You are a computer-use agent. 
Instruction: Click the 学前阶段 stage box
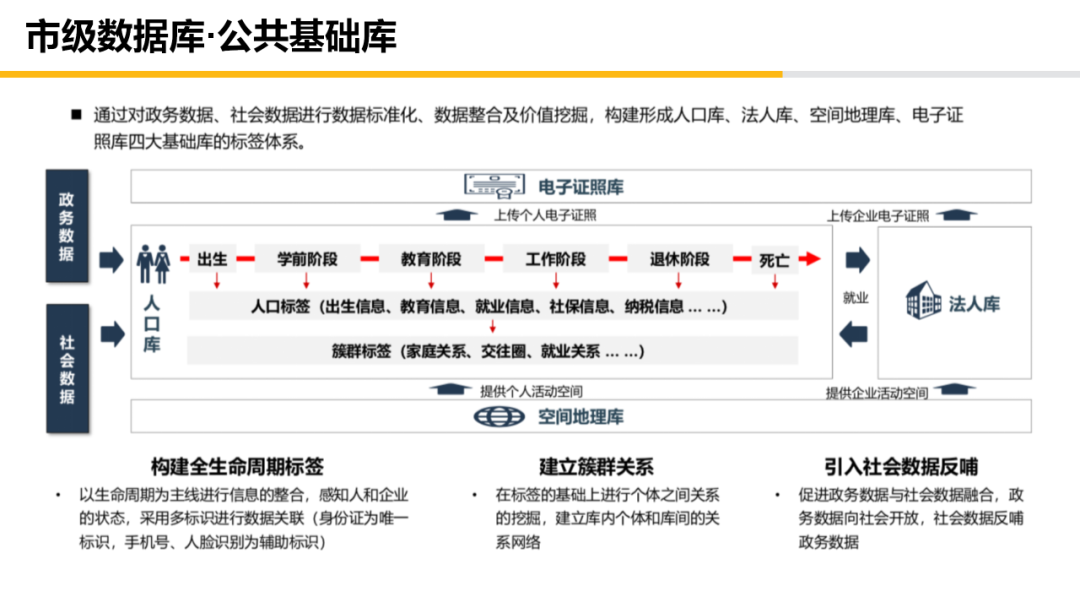point(307,259)
